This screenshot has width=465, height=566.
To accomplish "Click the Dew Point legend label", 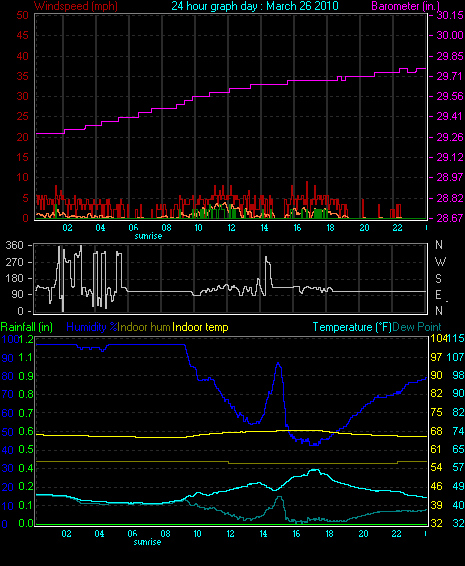I will tap(417, 327).
